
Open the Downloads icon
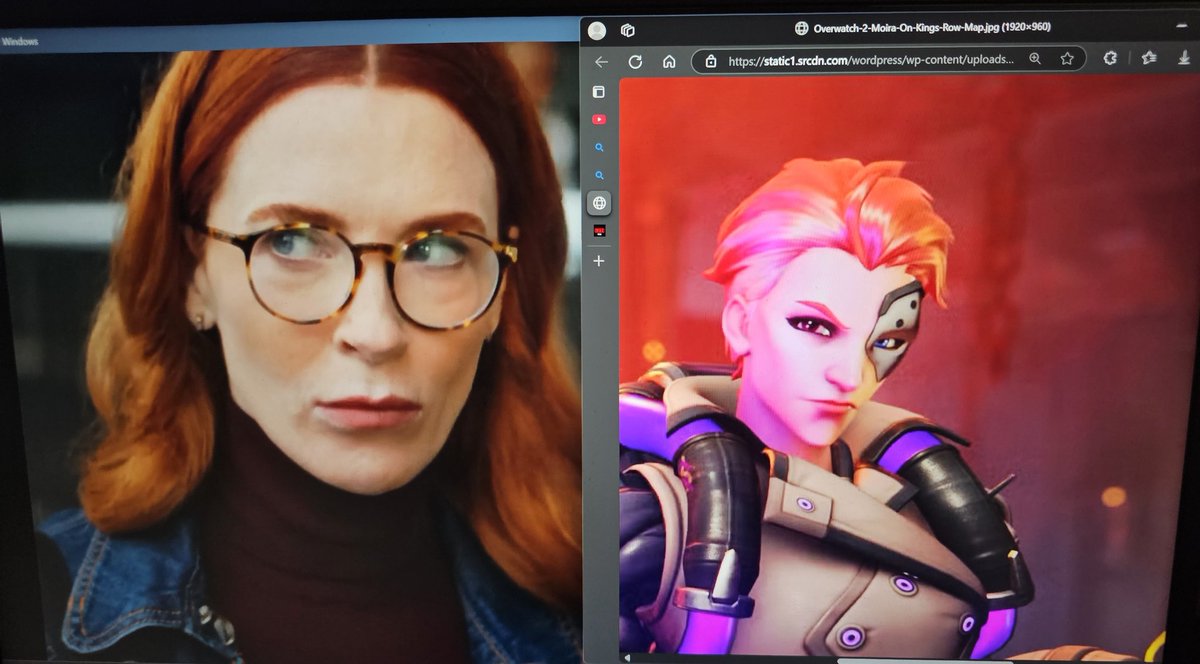pyautogui.click(x=1186, y=58)
